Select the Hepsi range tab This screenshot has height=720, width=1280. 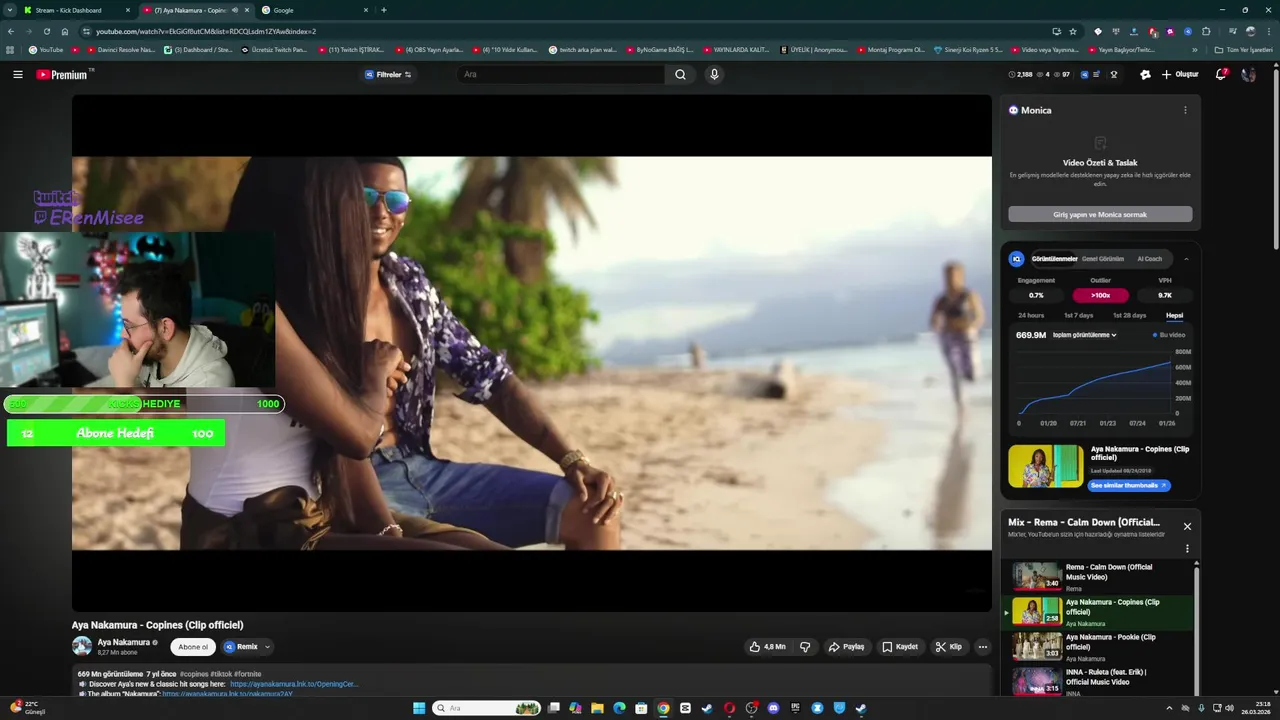click(1174, 315)
